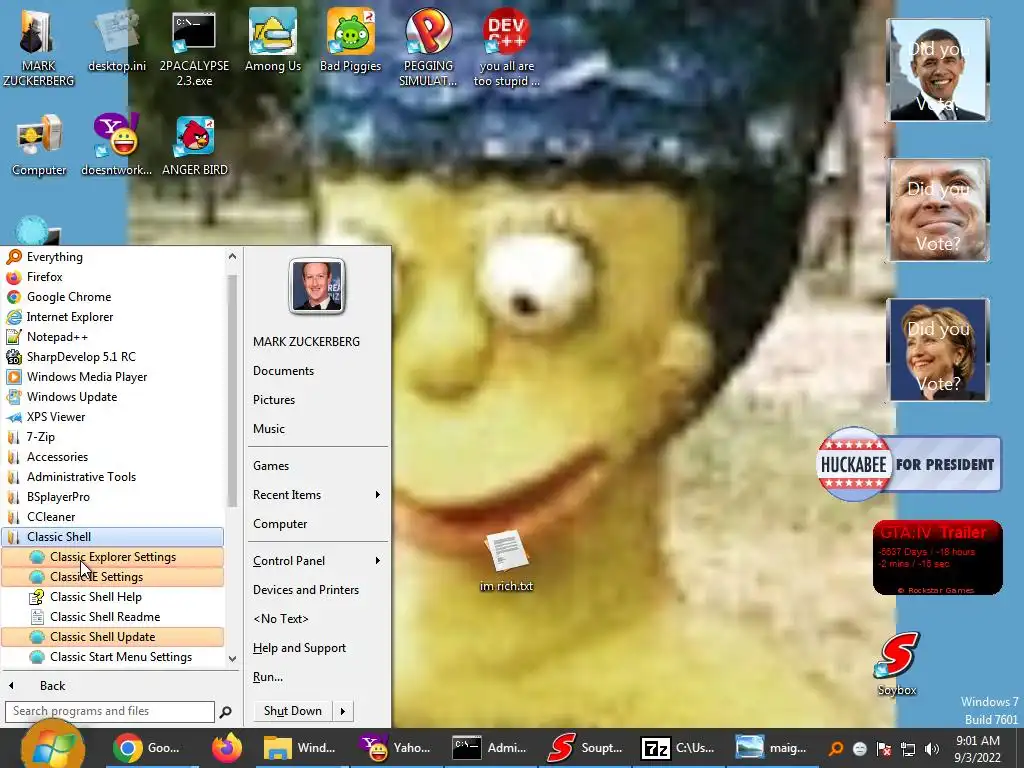Screen dimensions: 1024x768
Task: Click the search magnifier icon in start menu
Action: click(x=226, y=712)
